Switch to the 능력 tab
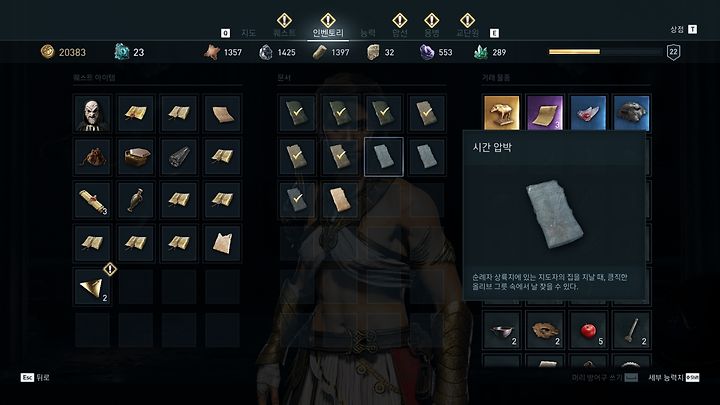This screenshot has height=405, width=720. pos(367,33)
